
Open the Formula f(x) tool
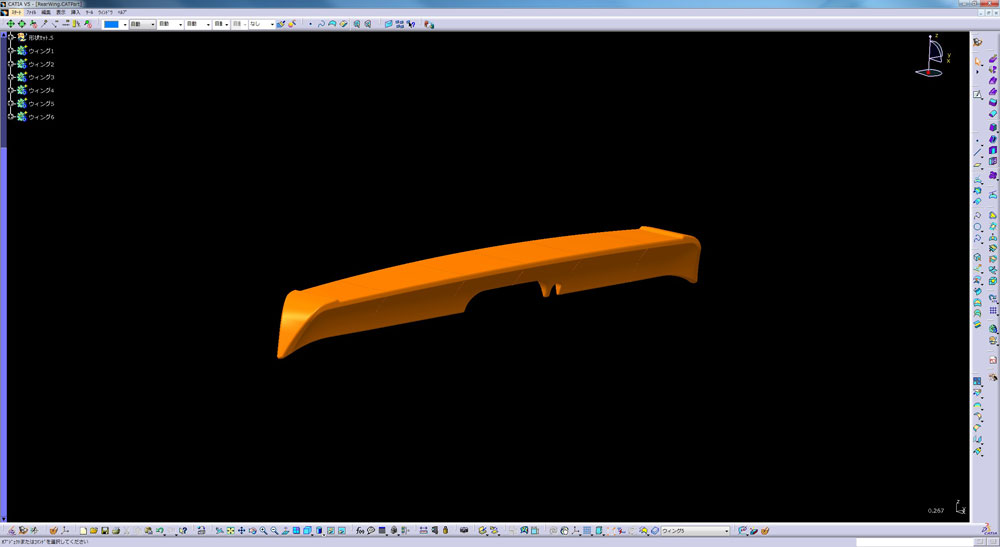[360, 530]
